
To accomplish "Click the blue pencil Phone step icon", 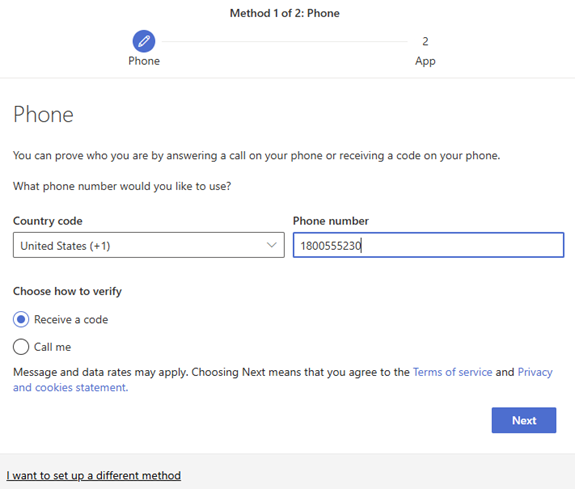I will tap(144, 41).
